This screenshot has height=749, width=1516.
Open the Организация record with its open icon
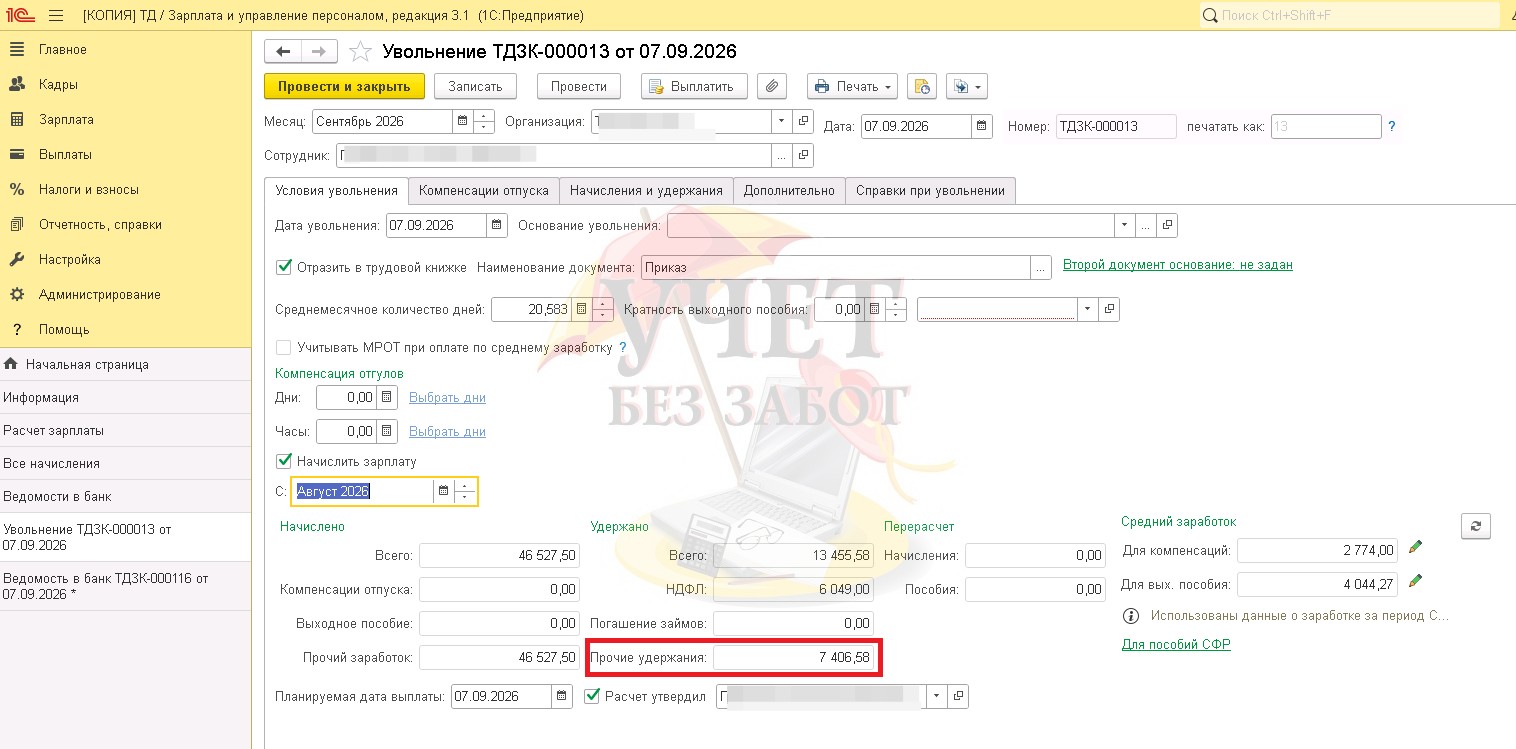(x=803, y=122)
